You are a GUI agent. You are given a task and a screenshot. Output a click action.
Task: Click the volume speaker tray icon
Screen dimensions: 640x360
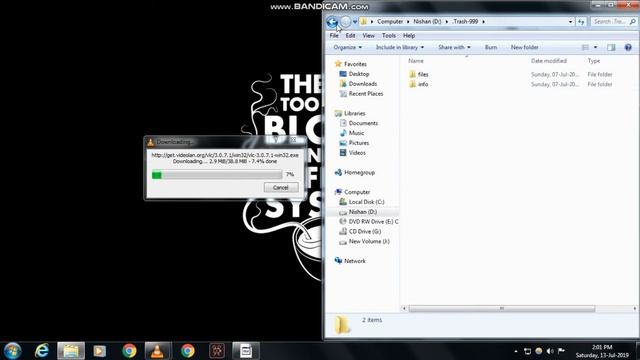click(550, 351)
